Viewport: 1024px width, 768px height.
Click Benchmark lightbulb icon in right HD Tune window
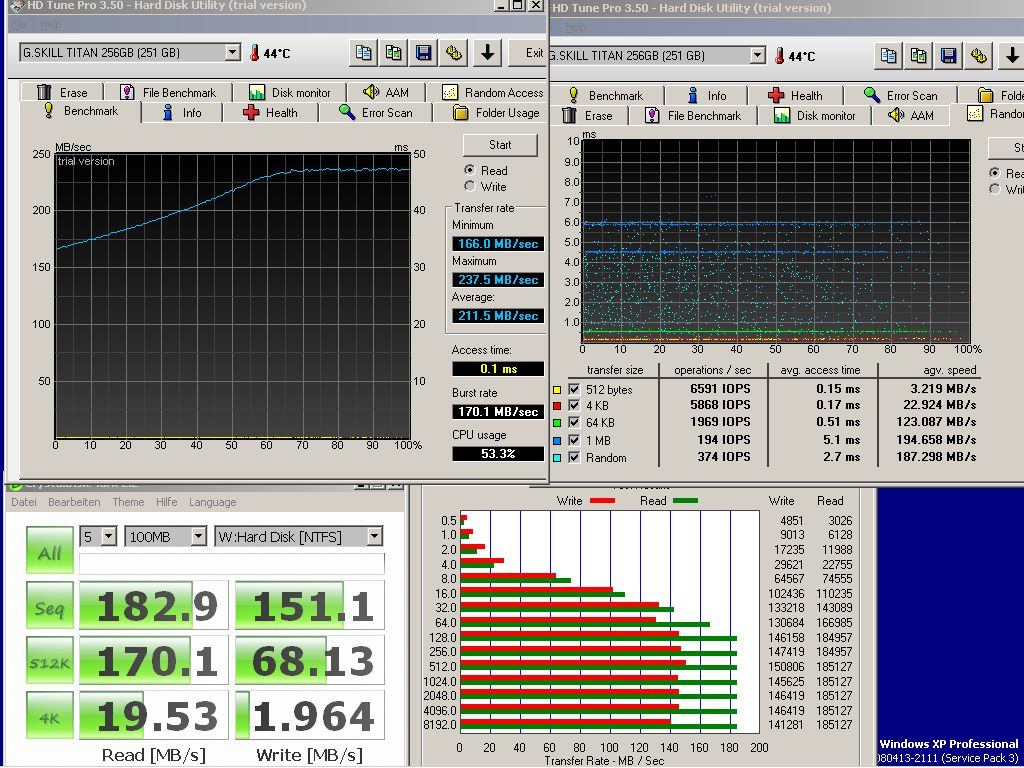(573, 95)
